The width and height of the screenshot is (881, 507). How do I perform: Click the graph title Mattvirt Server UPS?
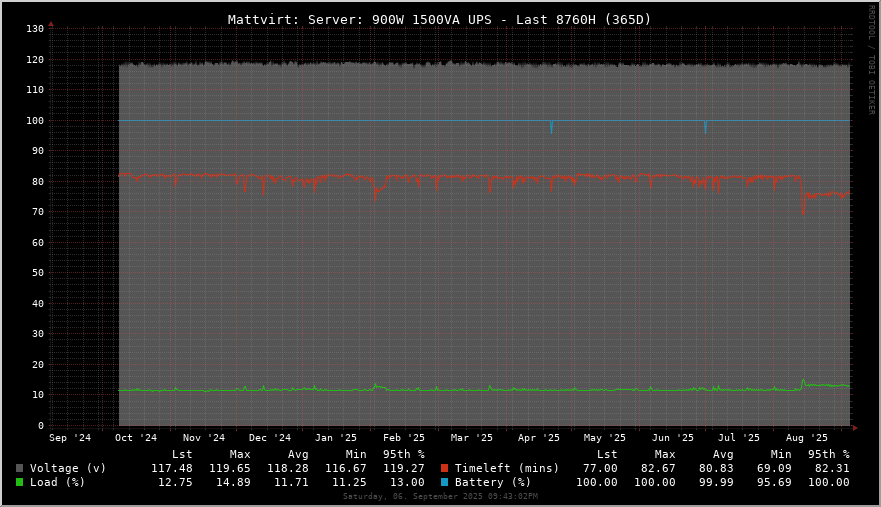click(439, 20)
